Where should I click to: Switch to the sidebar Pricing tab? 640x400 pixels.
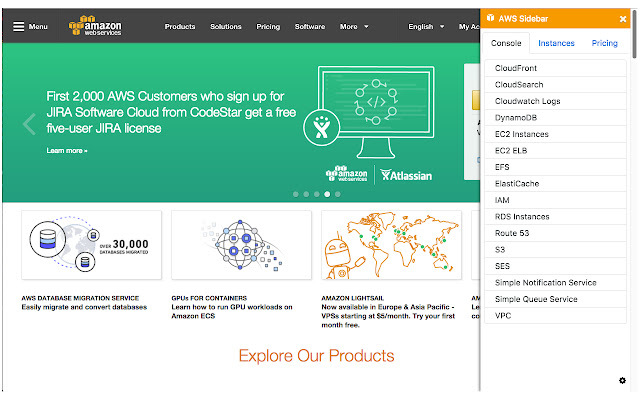[x=604, y=43]
